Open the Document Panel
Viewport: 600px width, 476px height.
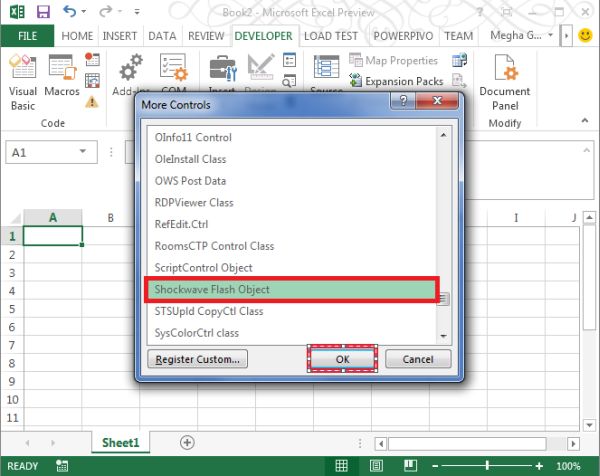(x=505, y=82)
